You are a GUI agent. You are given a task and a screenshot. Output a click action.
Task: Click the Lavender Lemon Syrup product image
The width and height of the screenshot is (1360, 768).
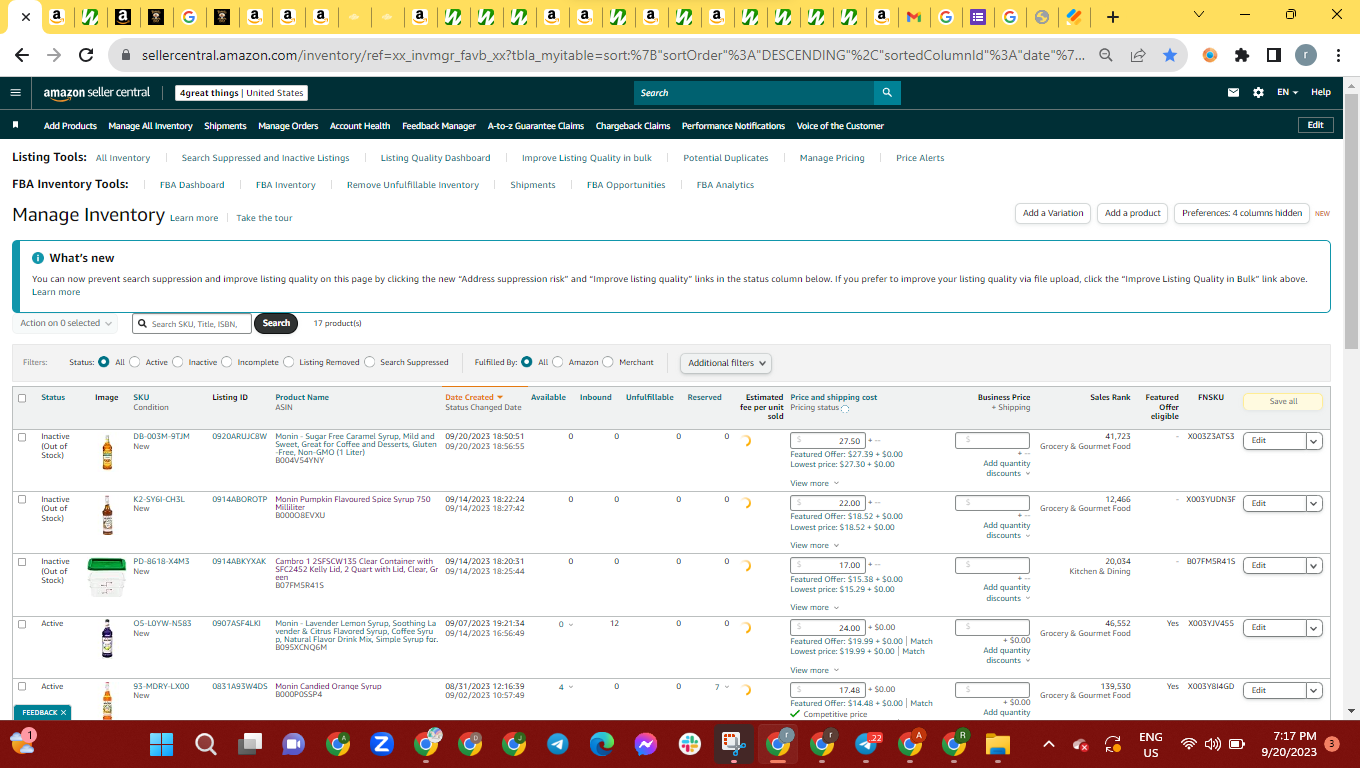107,638
